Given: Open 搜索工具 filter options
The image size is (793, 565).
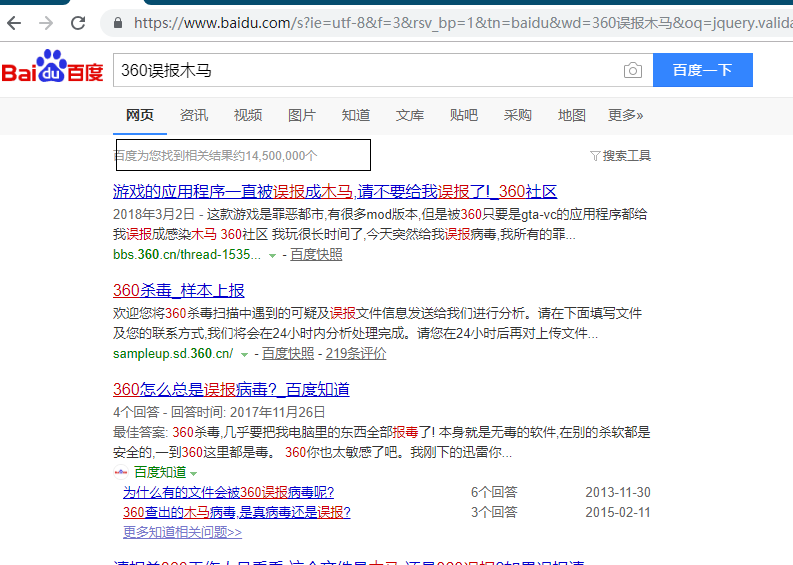Looking at the screenshot, I should 626,156.
